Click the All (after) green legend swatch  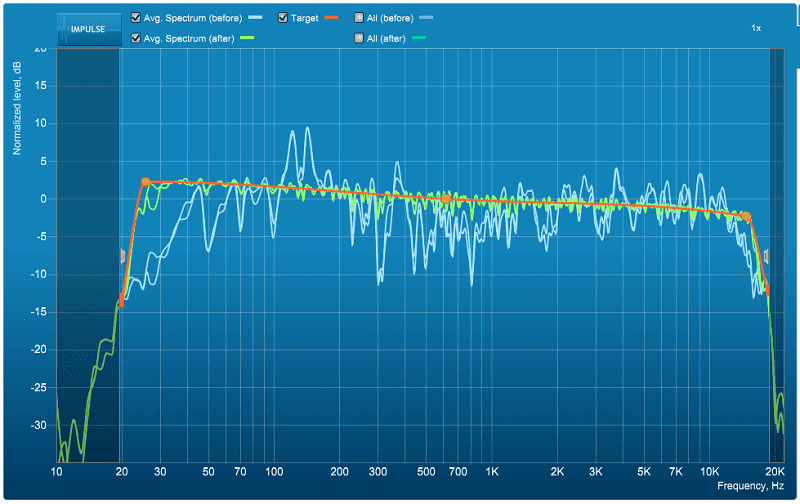[x=418, y=38]
